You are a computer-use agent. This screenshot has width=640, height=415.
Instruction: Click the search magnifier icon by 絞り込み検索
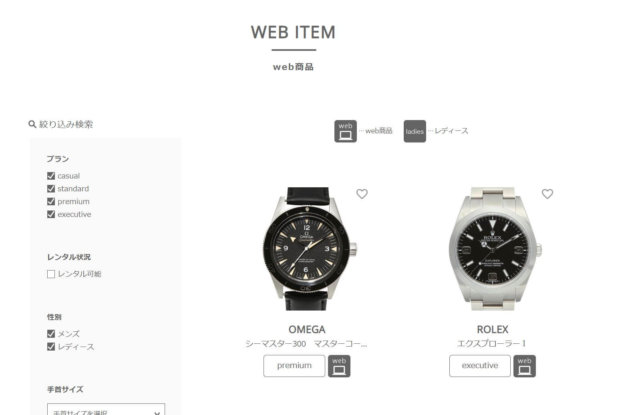pyautogui.click(x=32, y=124)
